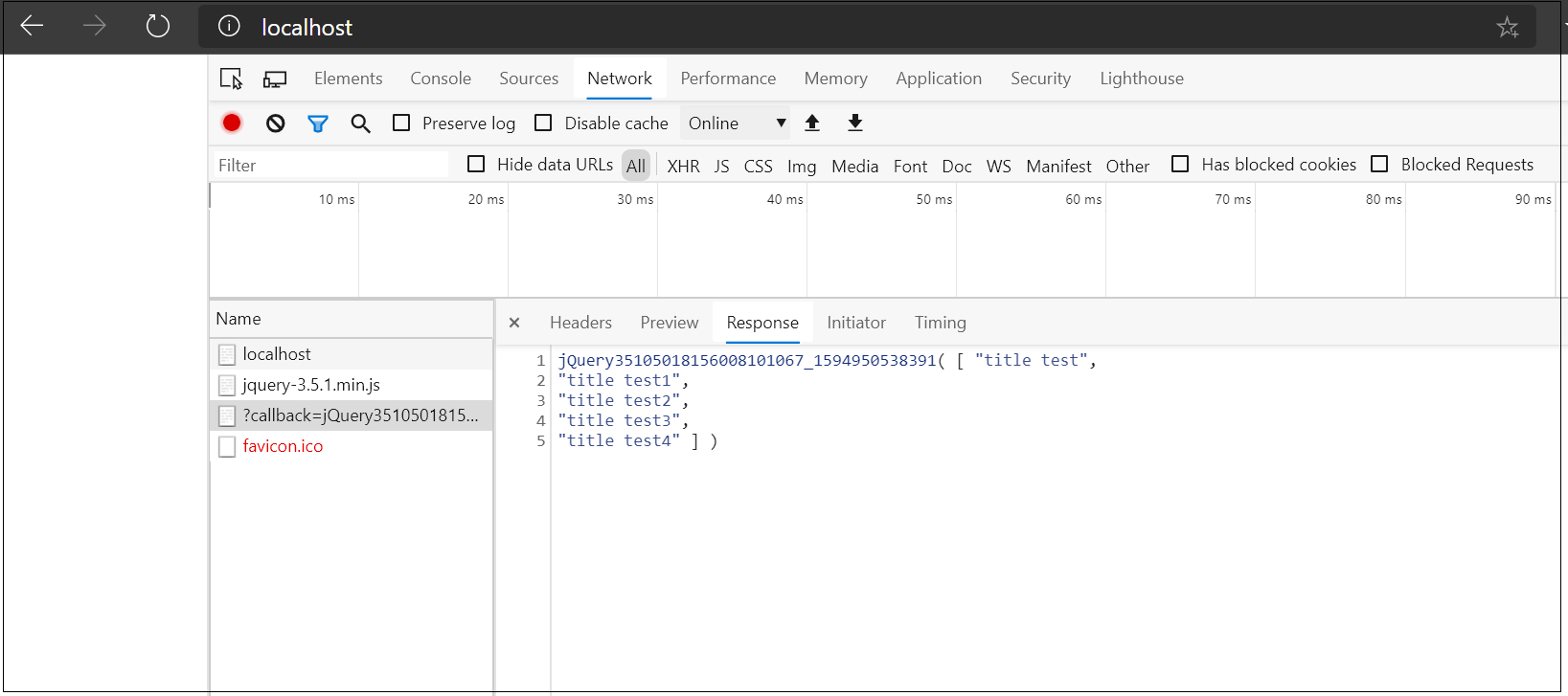
Task: Select the localhost request file icon
Action: 227,354
